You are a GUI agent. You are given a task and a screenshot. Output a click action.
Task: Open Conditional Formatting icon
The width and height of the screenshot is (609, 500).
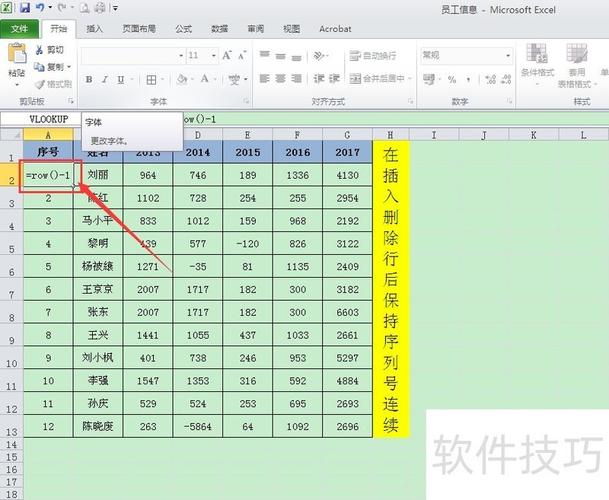pos(537,53)
